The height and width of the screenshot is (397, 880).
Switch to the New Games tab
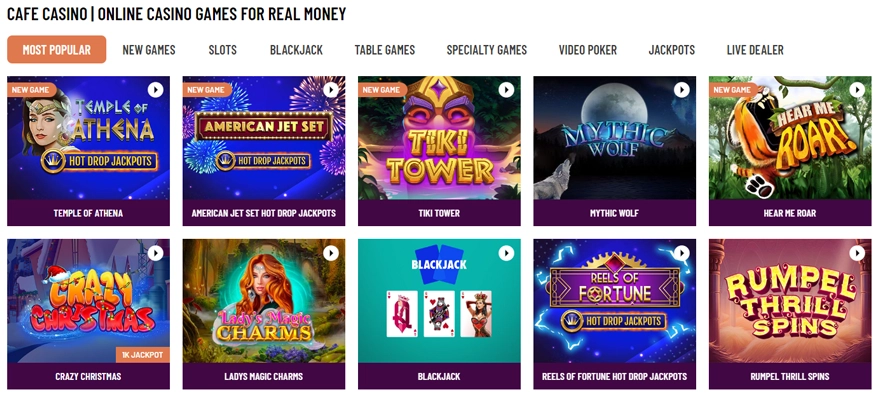tap(149, 50)
